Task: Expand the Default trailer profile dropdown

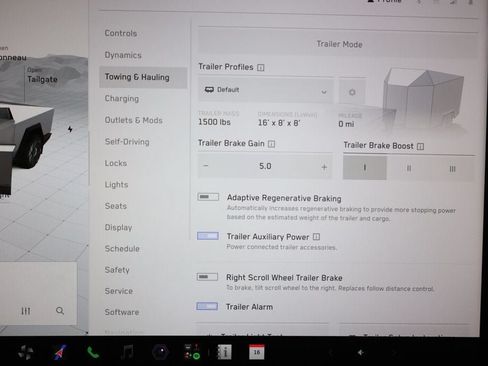Action: (266, 90)
